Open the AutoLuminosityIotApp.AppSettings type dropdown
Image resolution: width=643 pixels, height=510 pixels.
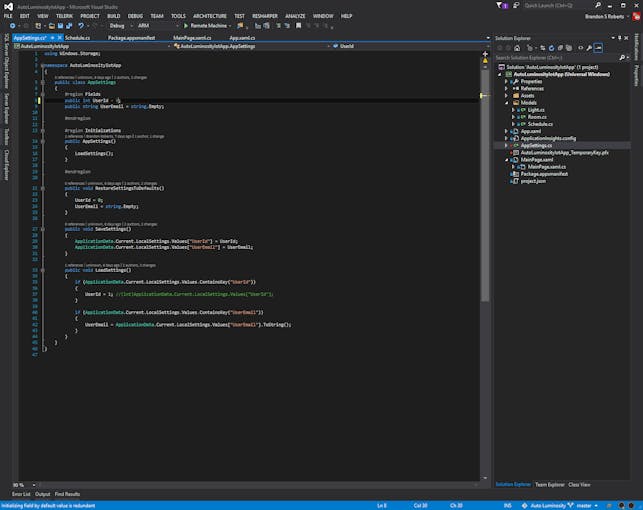(x=252, y=46)
